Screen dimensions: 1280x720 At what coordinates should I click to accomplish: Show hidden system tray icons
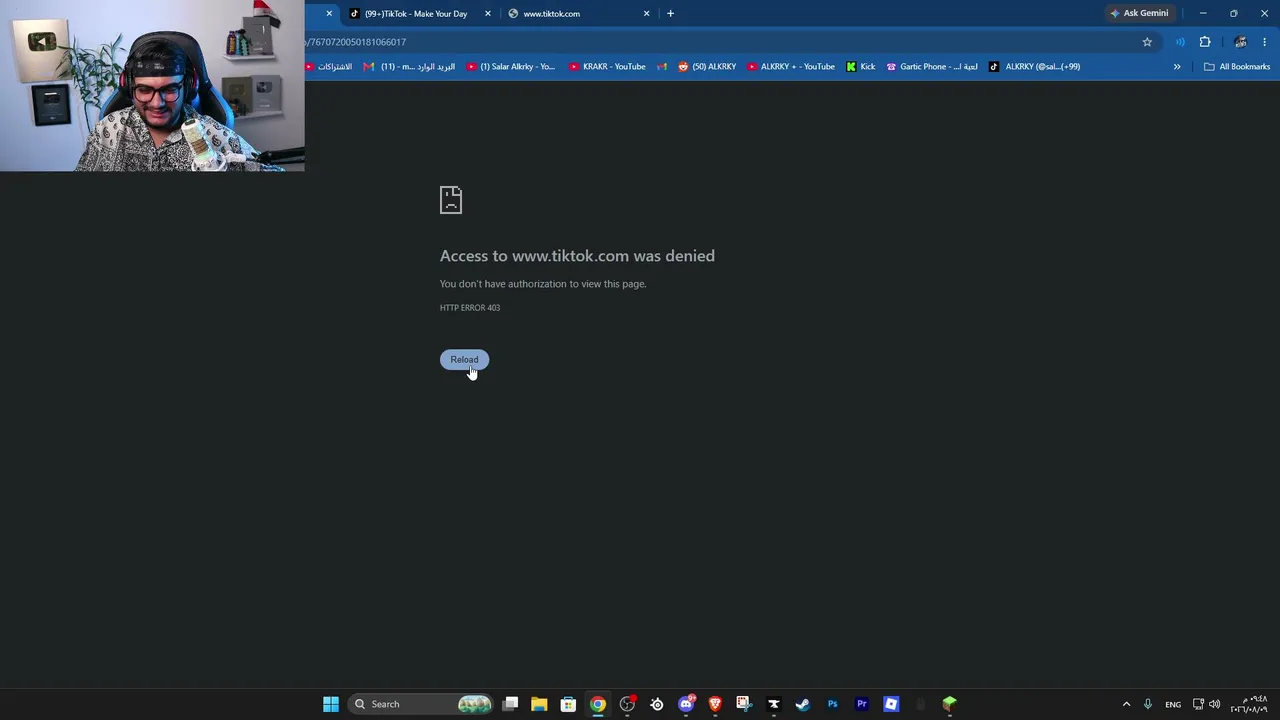(1126, 704)
